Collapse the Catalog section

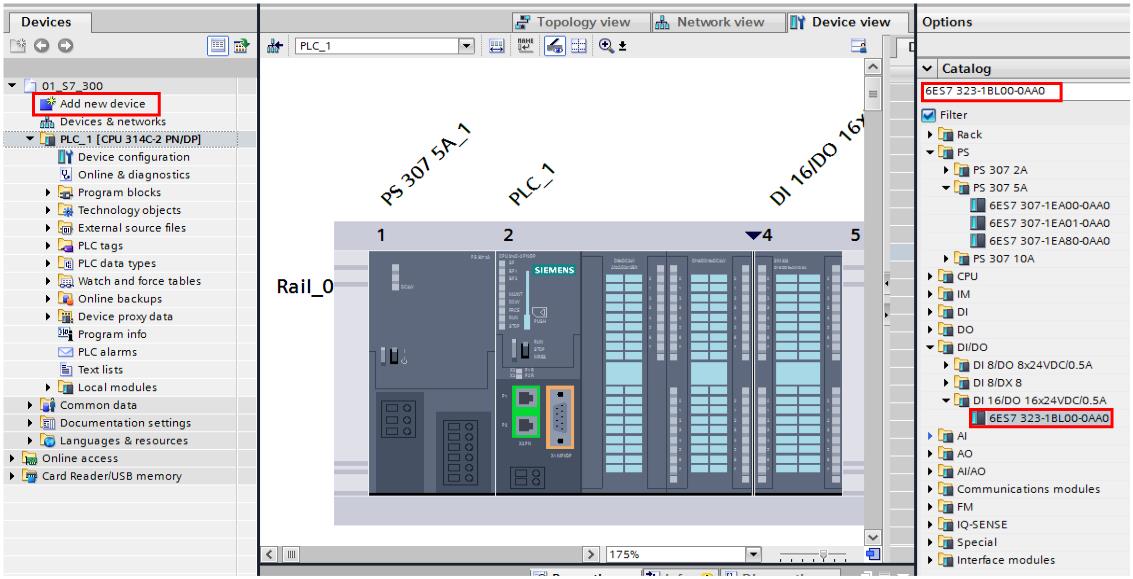click(929, 69)
